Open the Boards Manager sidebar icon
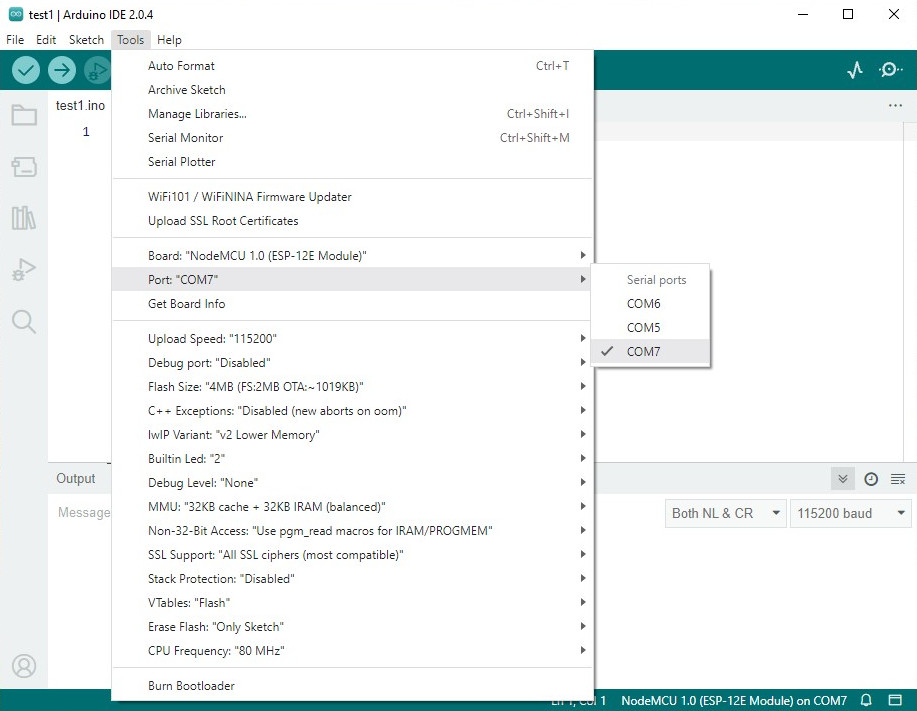The height and width of the screenshot is (711, 917). (x=24, y=166)
